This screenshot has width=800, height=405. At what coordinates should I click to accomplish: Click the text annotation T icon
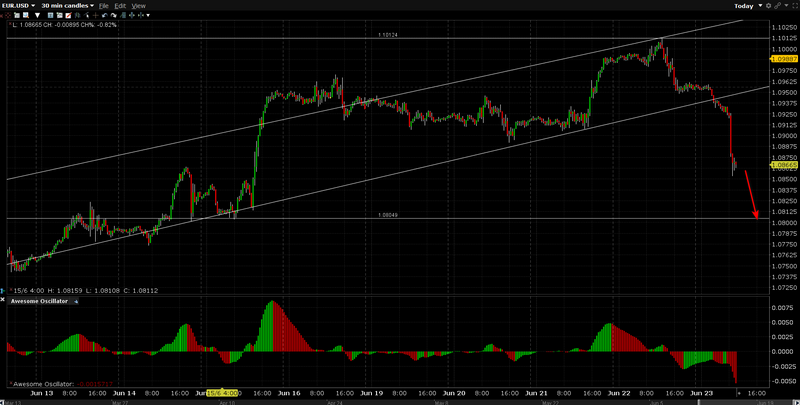(x=51, y=15)
